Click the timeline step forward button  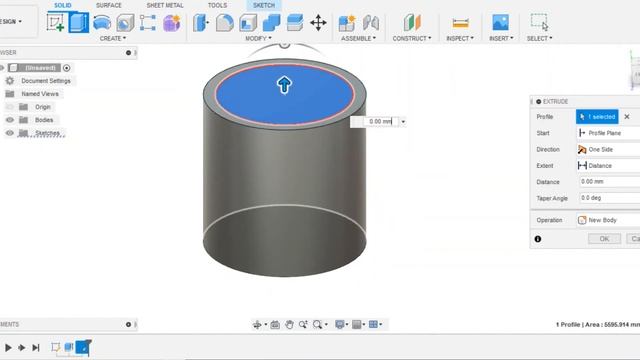tap(22, 348)
